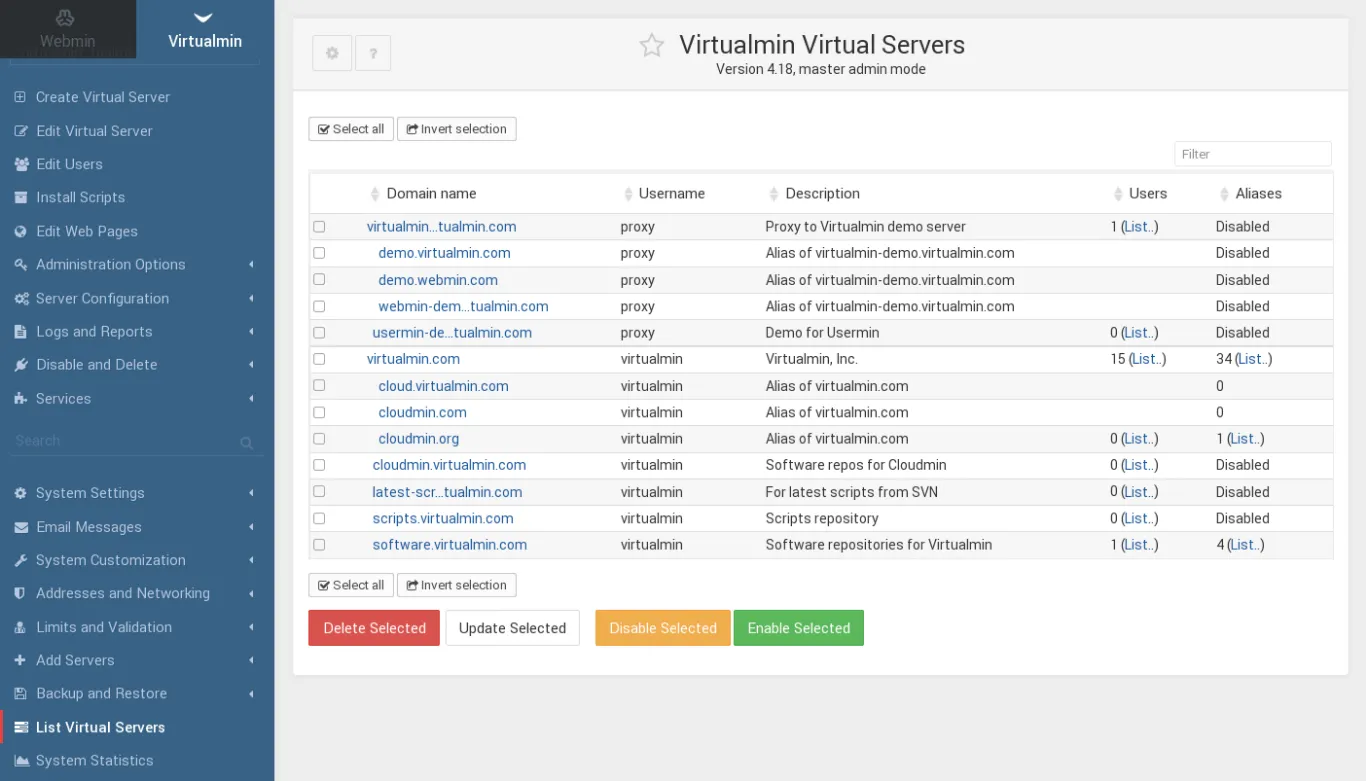Star the Virtualmin Virtual Servers page
The width and height of the screenshot is (1366, 781).
click(x=651, y=45)
